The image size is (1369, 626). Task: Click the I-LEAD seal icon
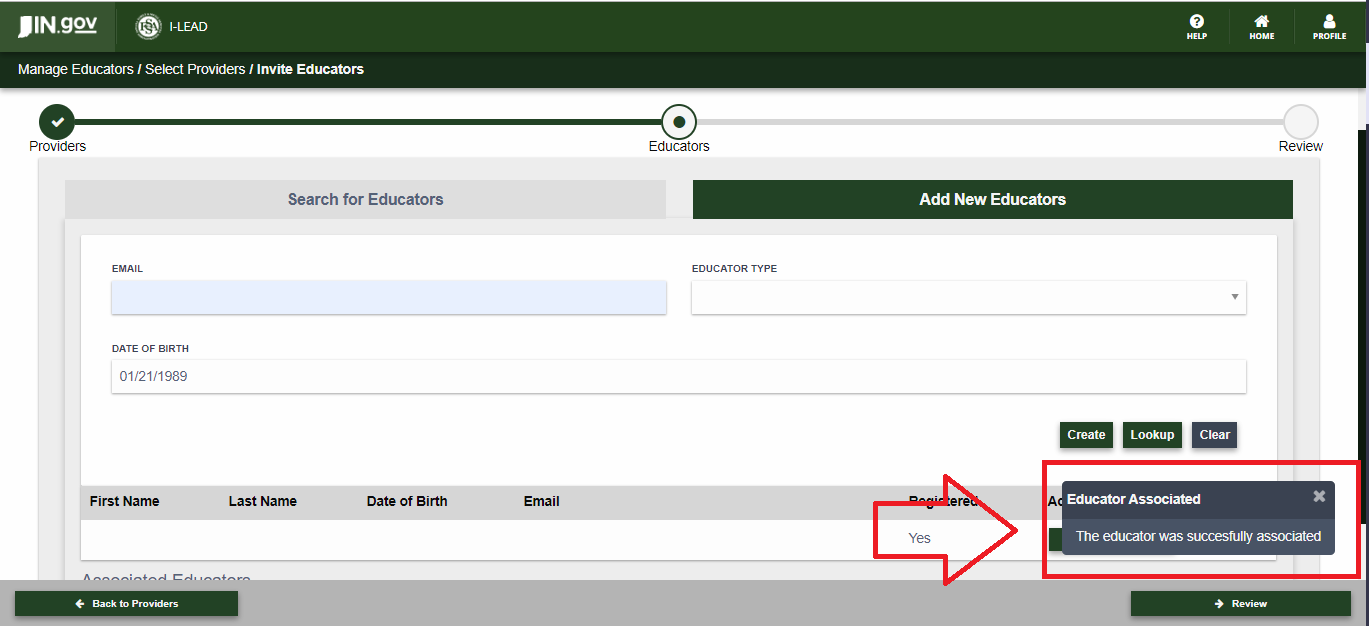pos(148,27)
